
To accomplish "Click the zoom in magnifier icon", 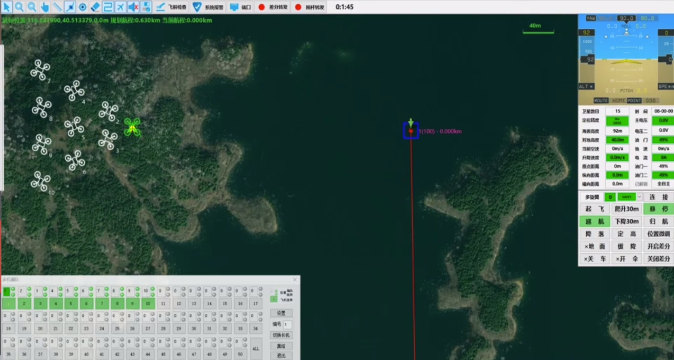I will (19, 7).
